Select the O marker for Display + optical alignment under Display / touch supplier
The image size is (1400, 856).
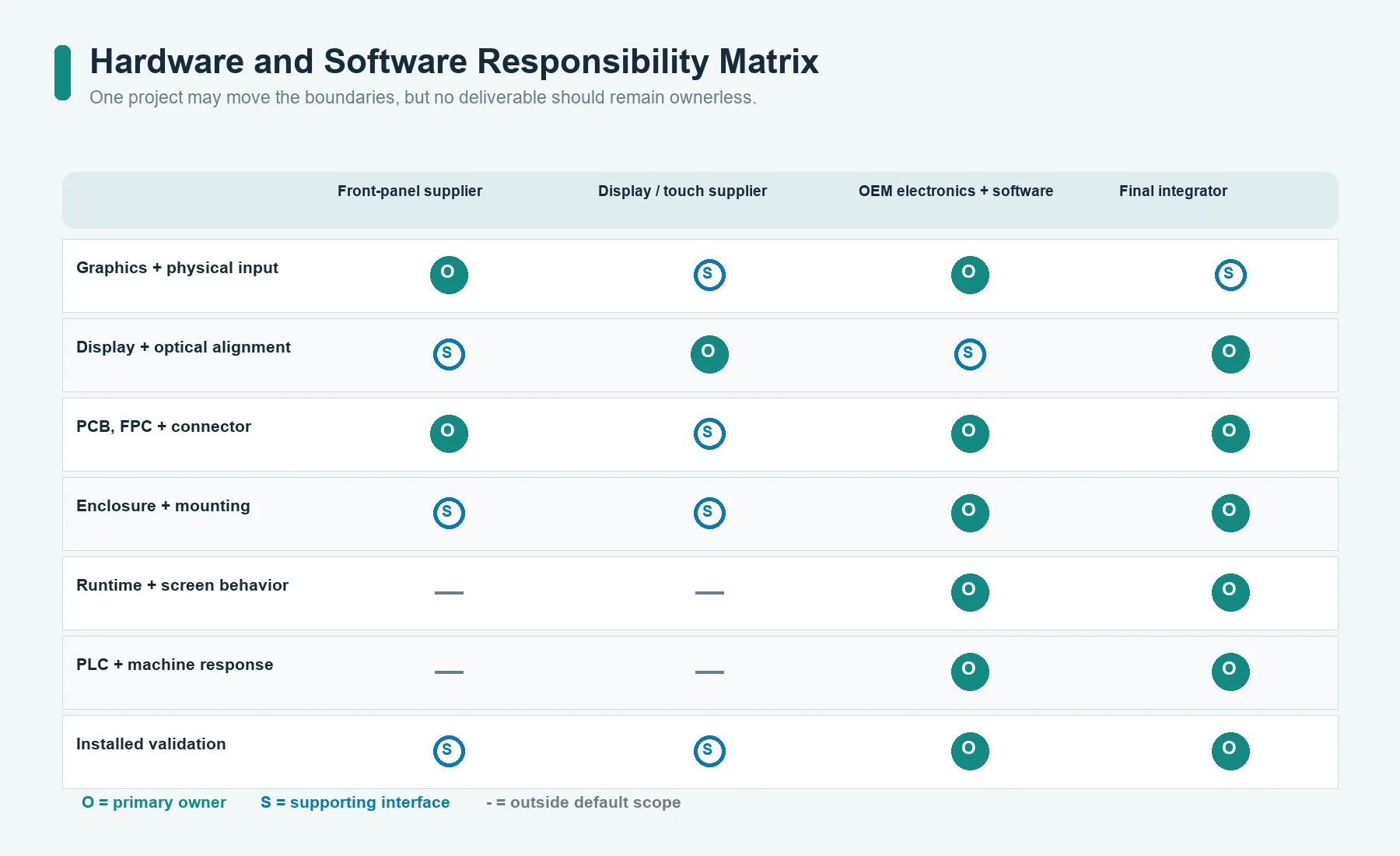coord(709,354)
